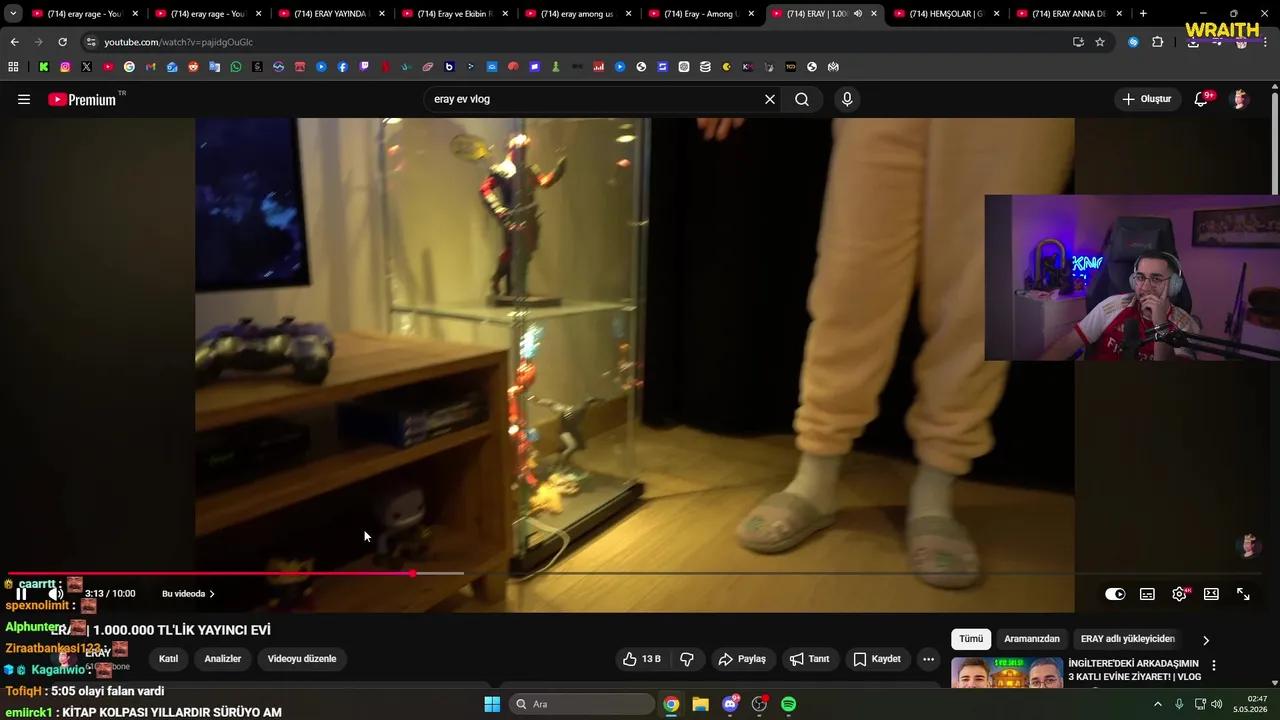Save video with 'Kaydet' button
Viewport: 1280px width, 720px height.
click(x=876, y=659)
